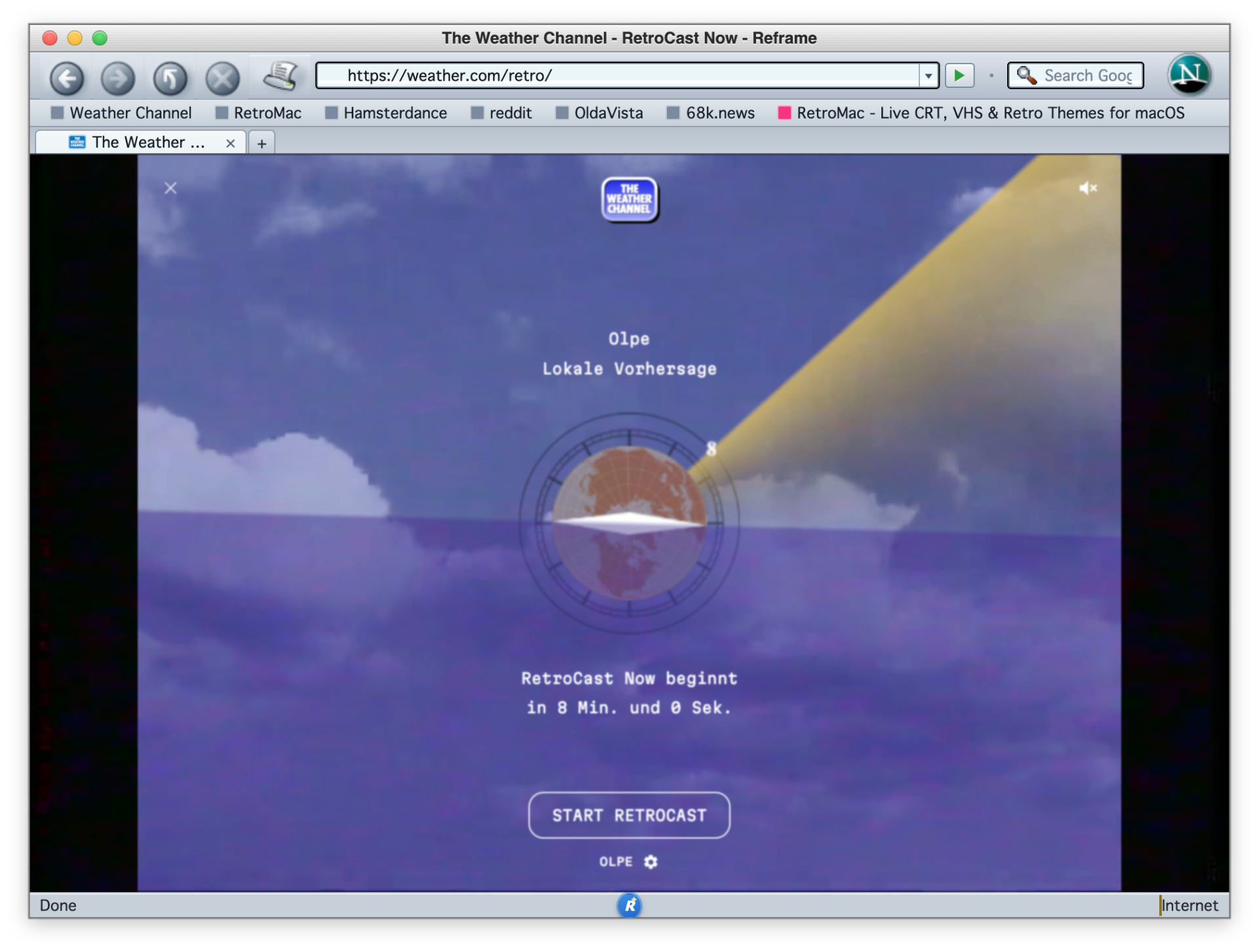Open the OldaVista bookmark
Screen dimensions: 1259x952
click(x=599, y=113)
